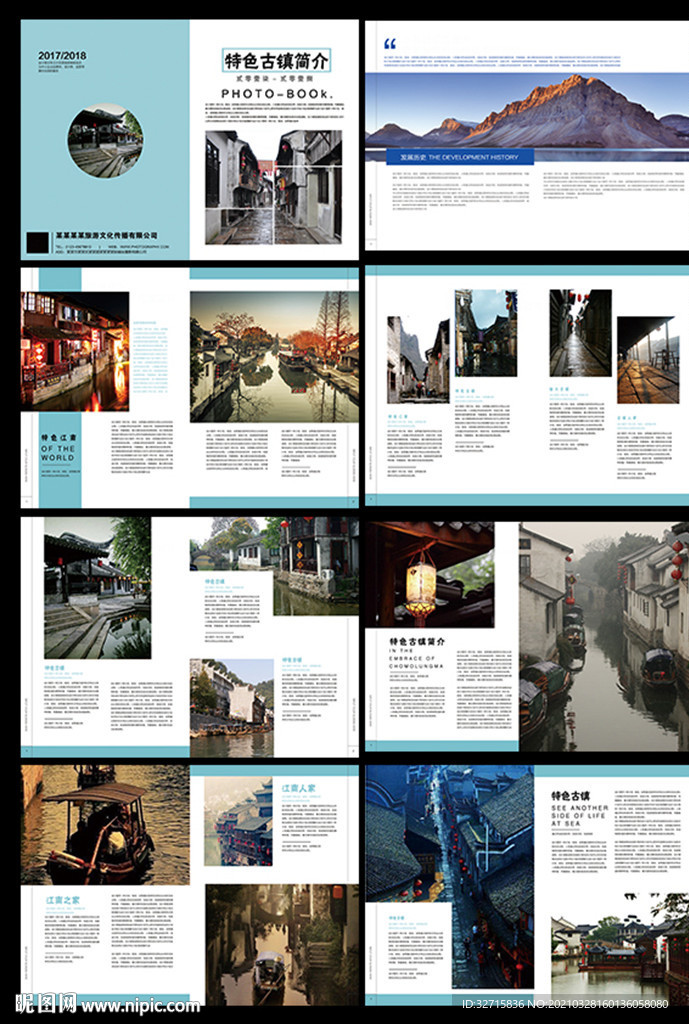Select the riverside village photo with moored boats
This screenshot has width=689, height=1024.
(x=232, y=708)
